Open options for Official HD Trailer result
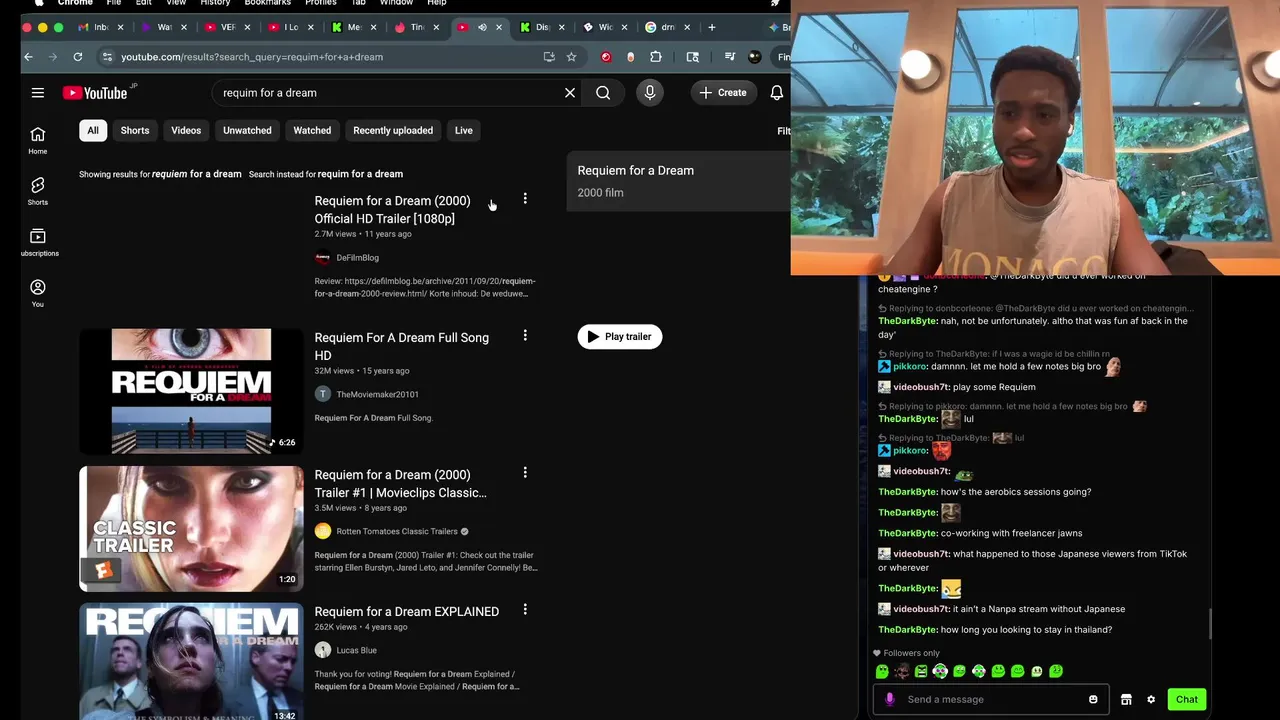This screenshot has width=1280, height=720. click(525, 199)
